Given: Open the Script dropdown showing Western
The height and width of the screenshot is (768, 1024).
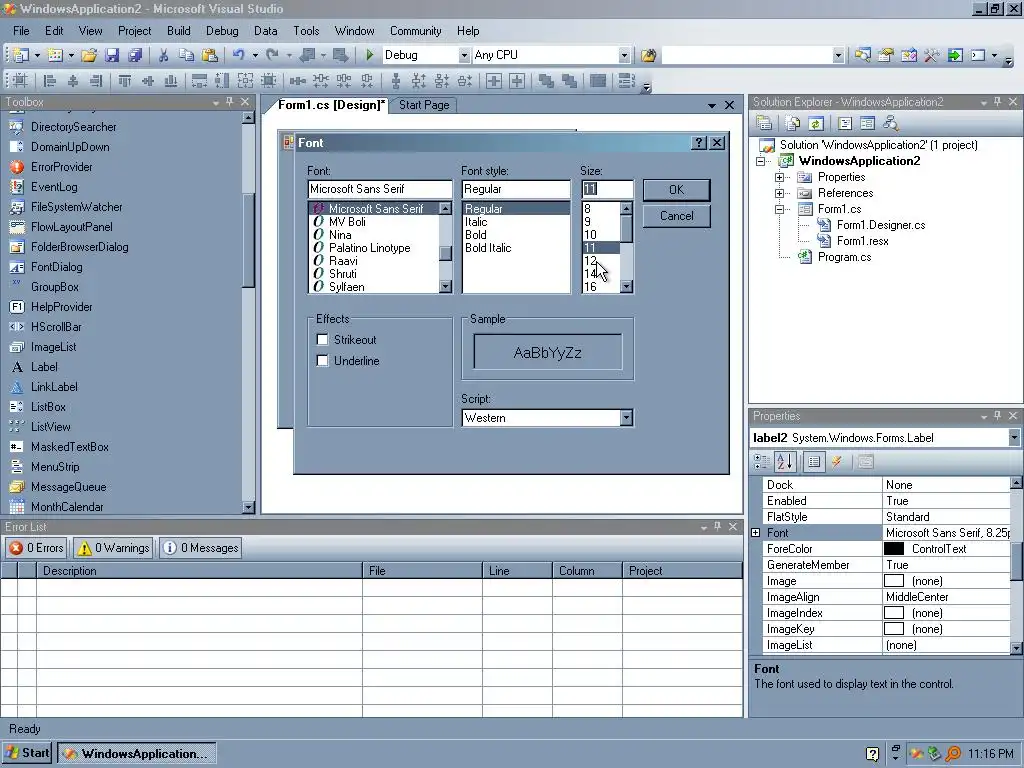Looking at the screenshot, I should (x=626, y=418).
